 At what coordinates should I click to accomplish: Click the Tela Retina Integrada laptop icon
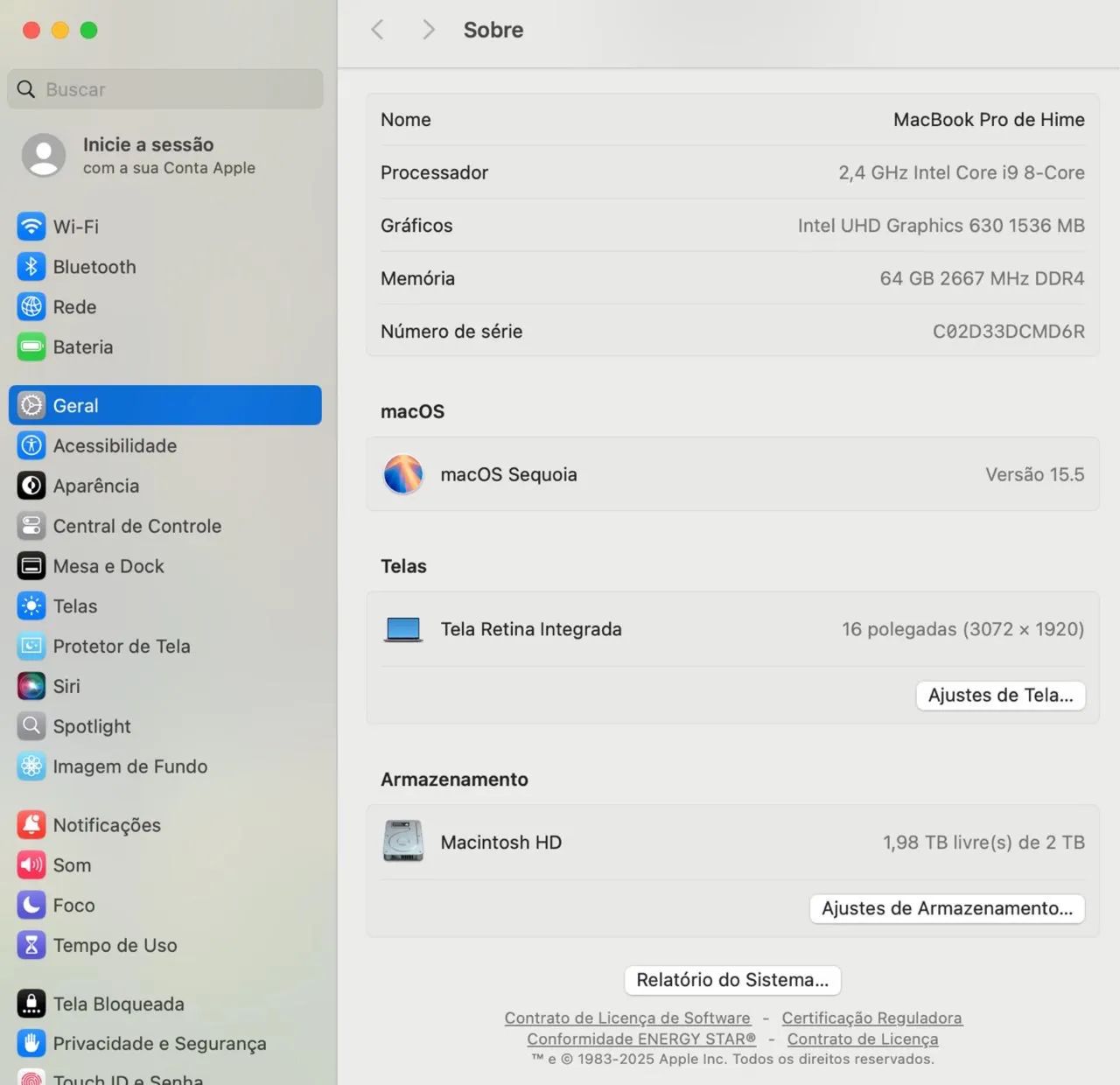pos(403,629)
